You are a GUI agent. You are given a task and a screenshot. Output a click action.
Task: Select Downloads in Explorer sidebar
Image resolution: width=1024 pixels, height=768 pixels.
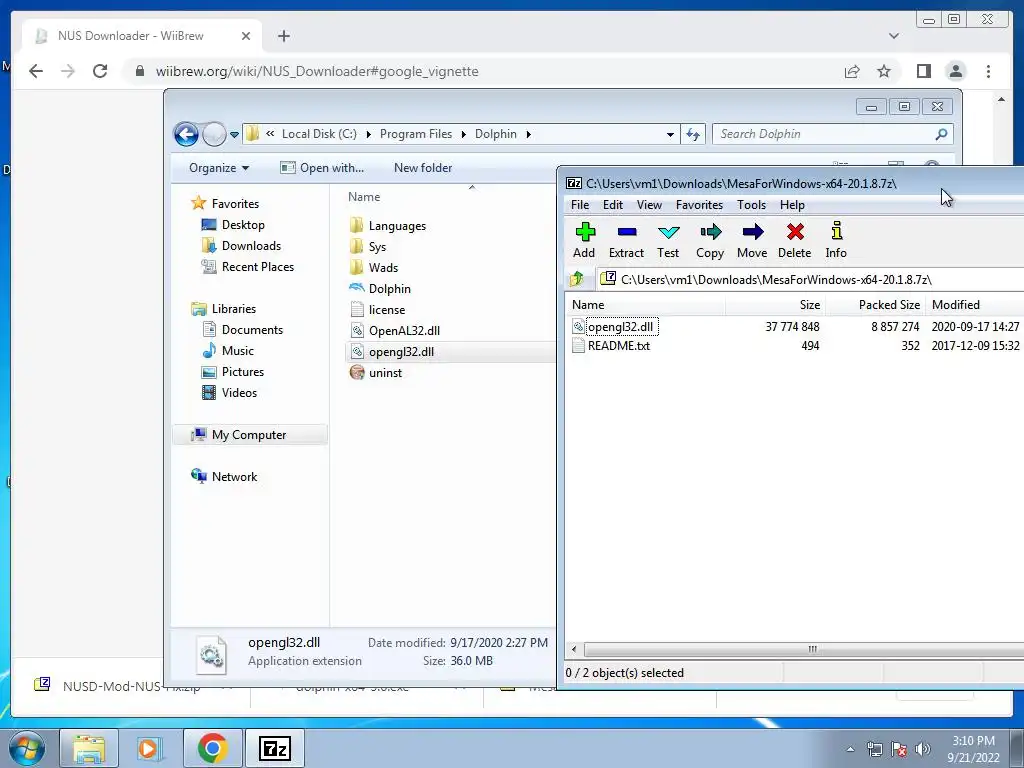(241, 246)
